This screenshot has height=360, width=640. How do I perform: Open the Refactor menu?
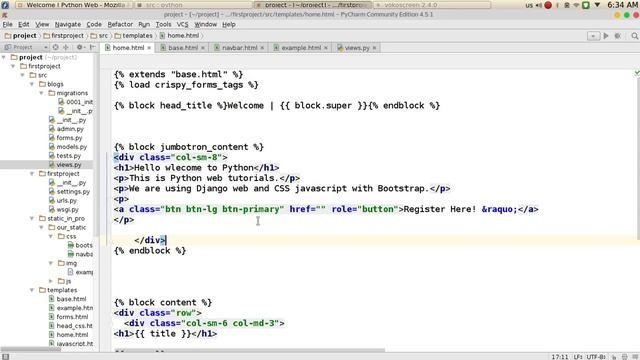point(120,24)
